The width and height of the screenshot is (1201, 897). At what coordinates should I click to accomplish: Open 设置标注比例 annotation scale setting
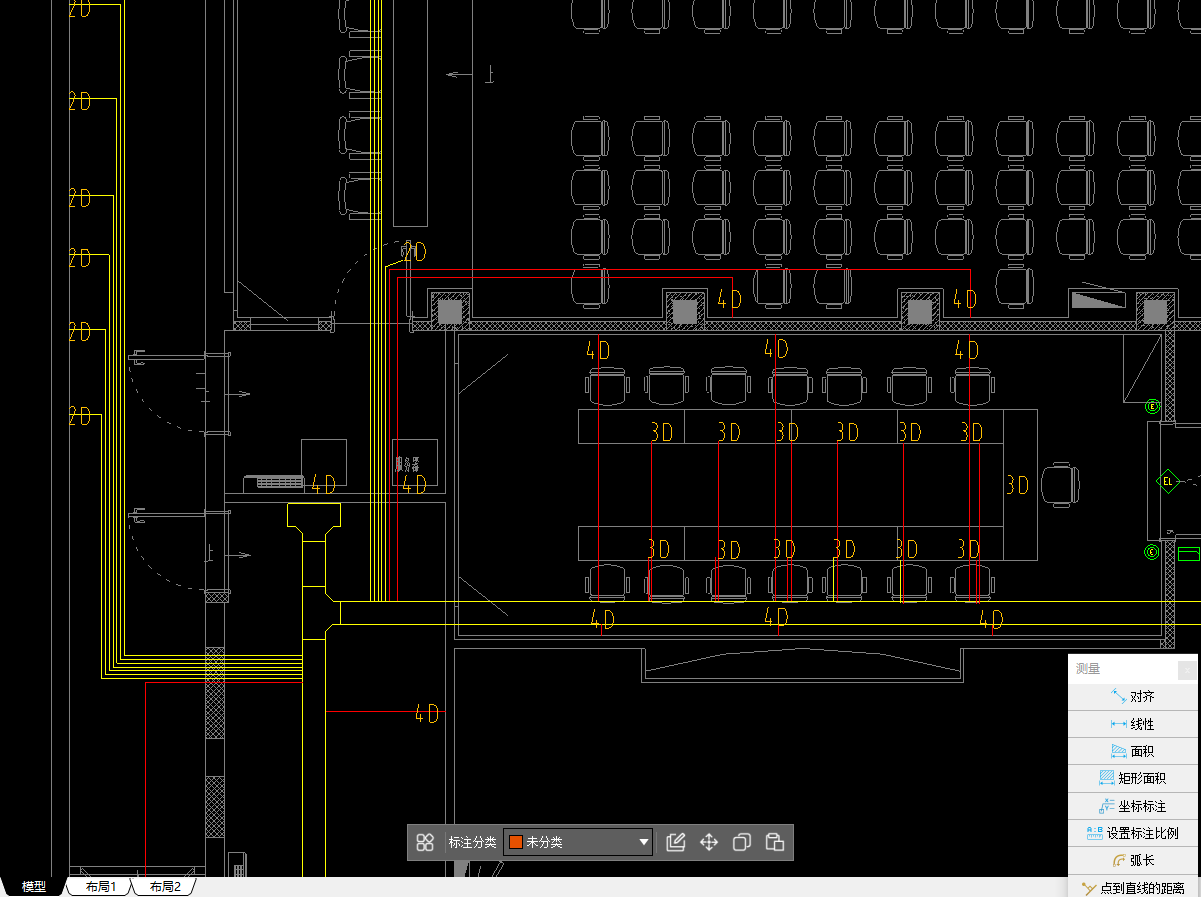pos(1132,833)
